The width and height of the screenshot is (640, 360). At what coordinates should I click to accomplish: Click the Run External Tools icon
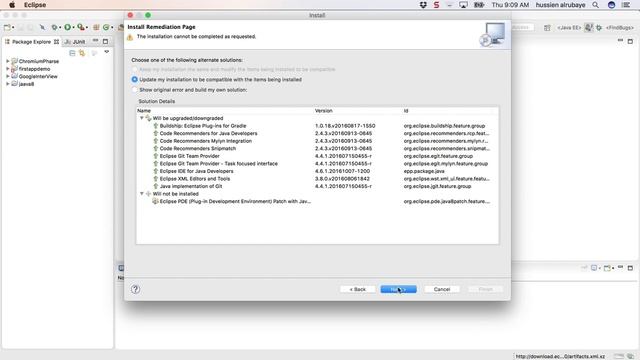coord(81,27)
